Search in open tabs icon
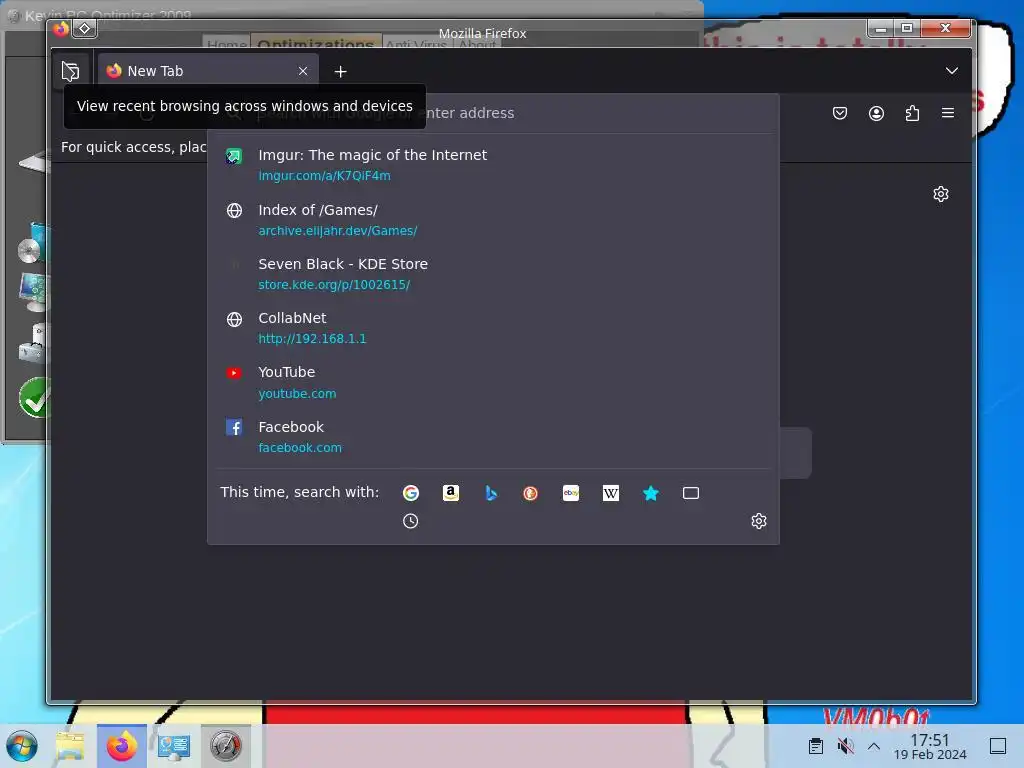 (x=691, y=493)
